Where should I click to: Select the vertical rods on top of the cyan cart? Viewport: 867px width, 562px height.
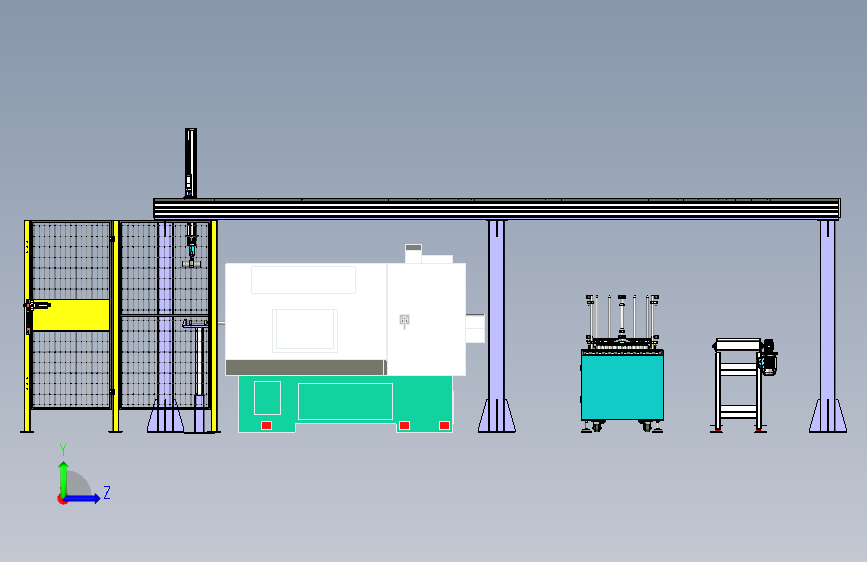coord(622,318)
